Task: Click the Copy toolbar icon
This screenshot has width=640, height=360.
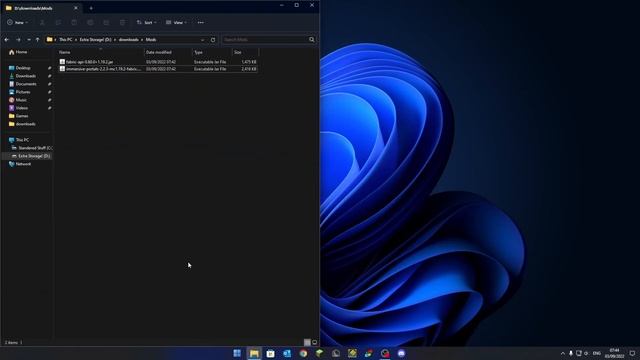Action: pos(58,22)
